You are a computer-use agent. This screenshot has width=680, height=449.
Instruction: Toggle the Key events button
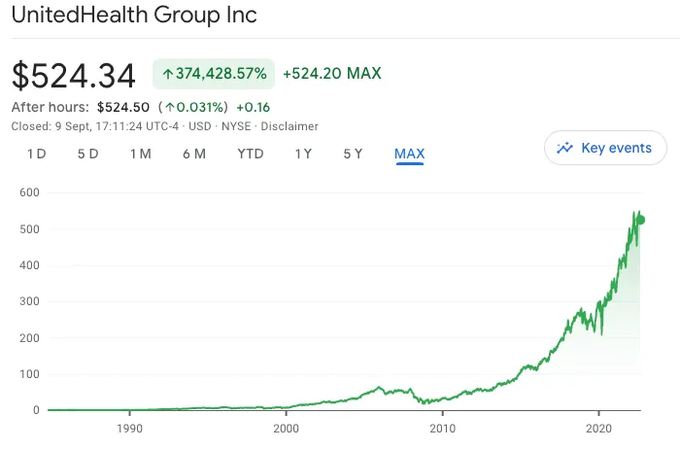pos(605,148)
